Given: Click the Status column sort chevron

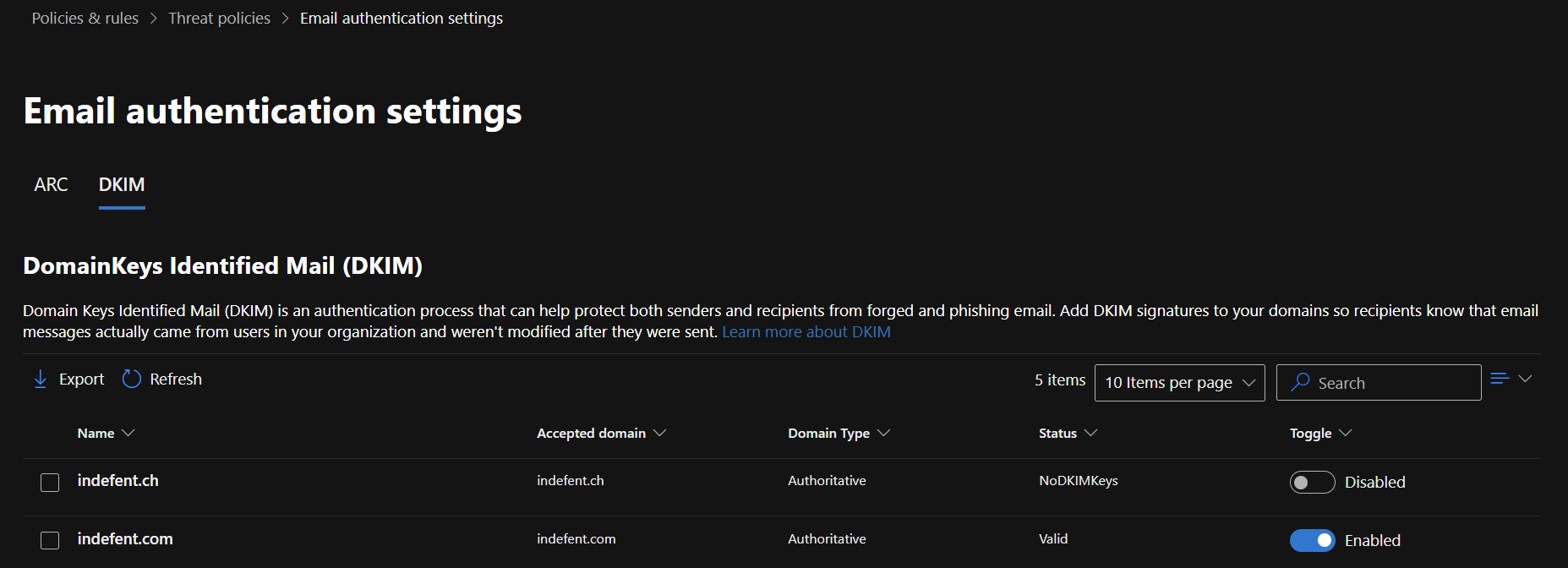Looking at the screenshot, I should [x=1090, y=433].
